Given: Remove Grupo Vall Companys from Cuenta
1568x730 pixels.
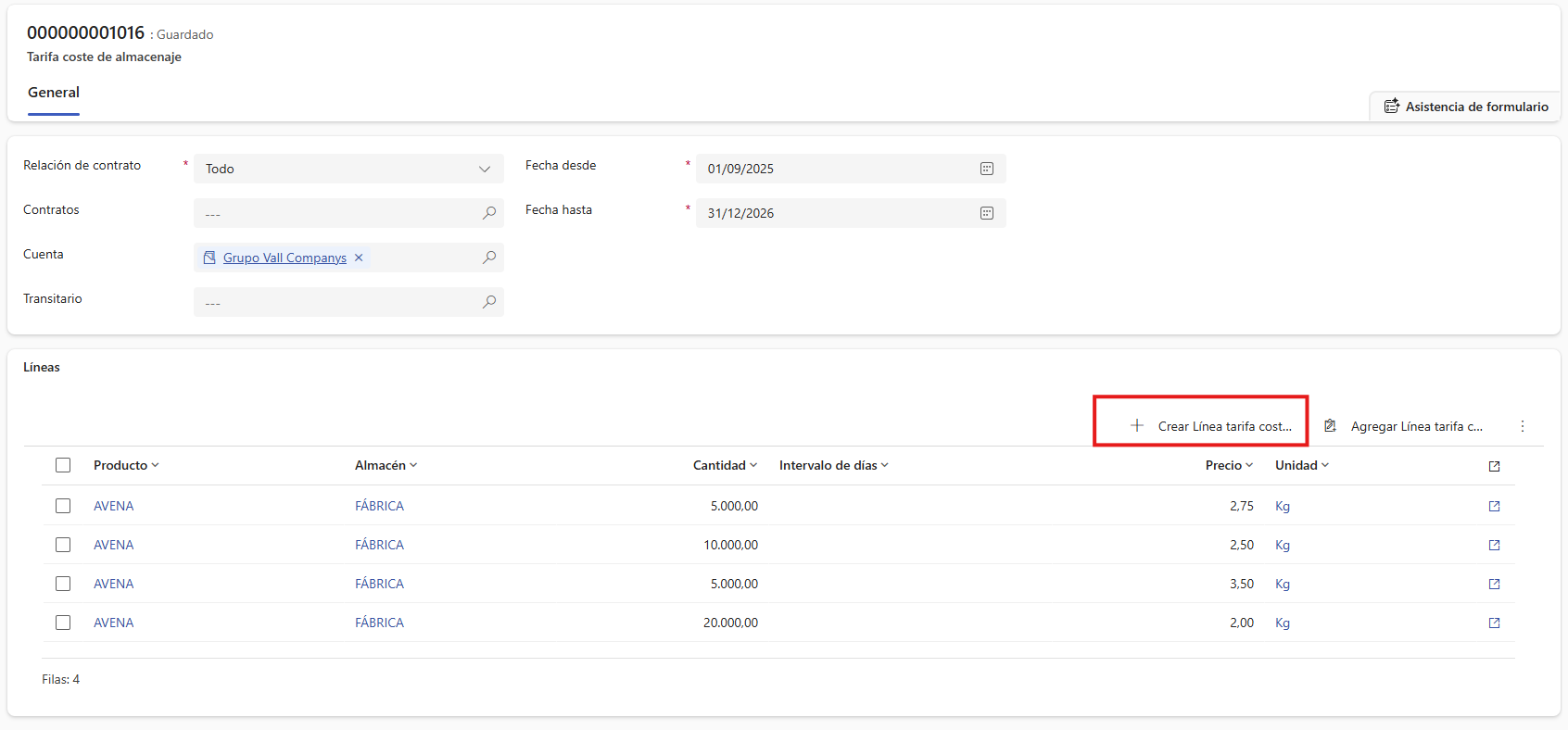Looking at the screenshot, I should [x=359, y=258].
